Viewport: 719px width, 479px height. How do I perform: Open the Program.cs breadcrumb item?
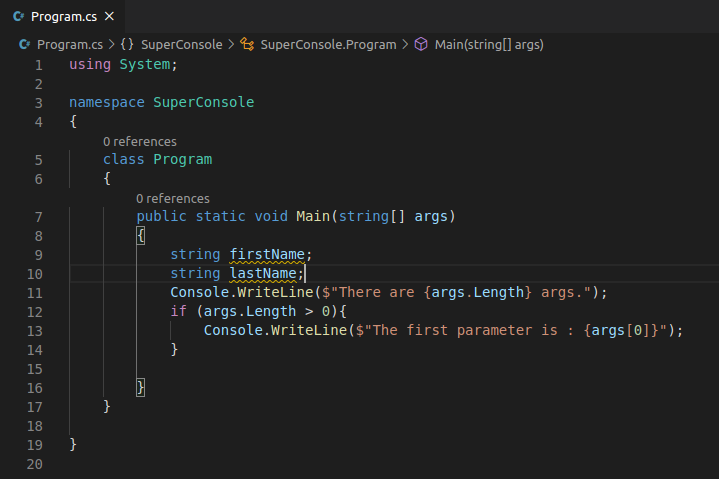70,44
